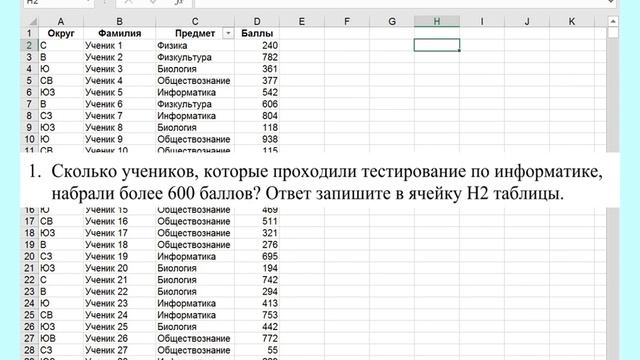
Task: Select the ЮЗ cell in row 6
Action: [x=61, y=92]
